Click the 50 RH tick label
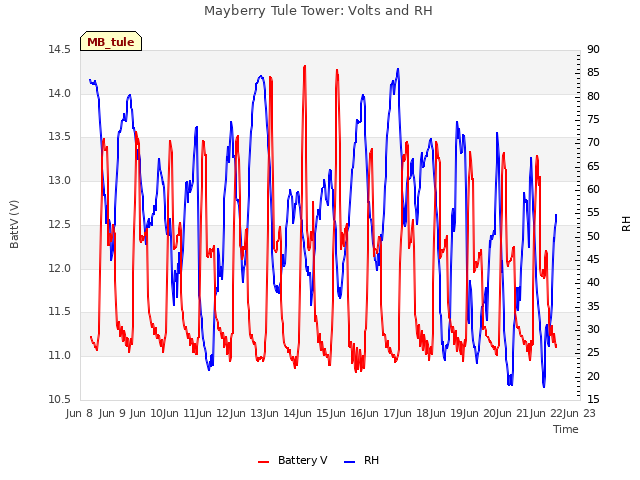This screenshot has width=640, height=480. pos(593,236)
